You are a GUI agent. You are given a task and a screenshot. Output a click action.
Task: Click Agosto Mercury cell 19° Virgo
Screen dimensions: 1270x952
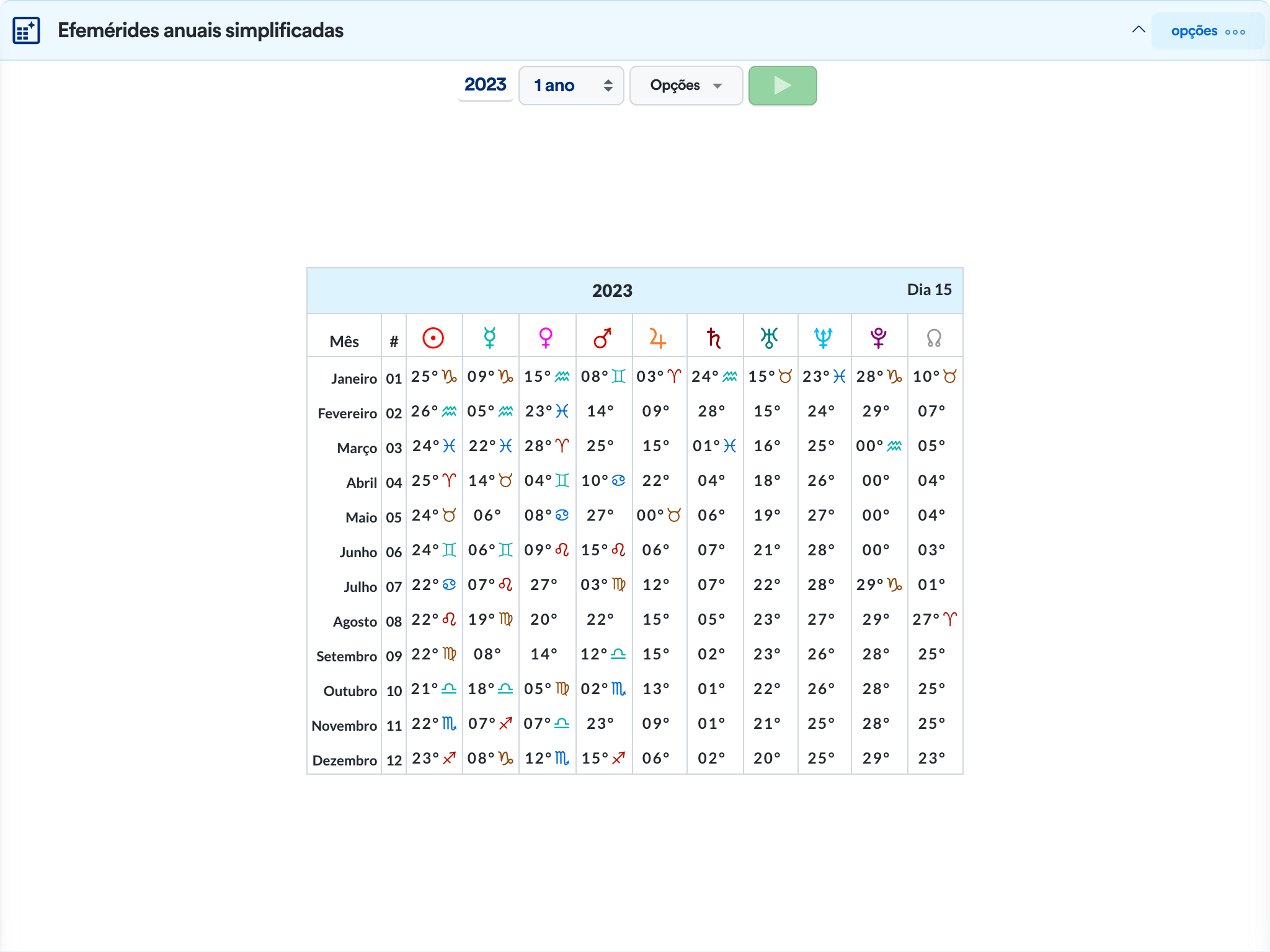491,619
